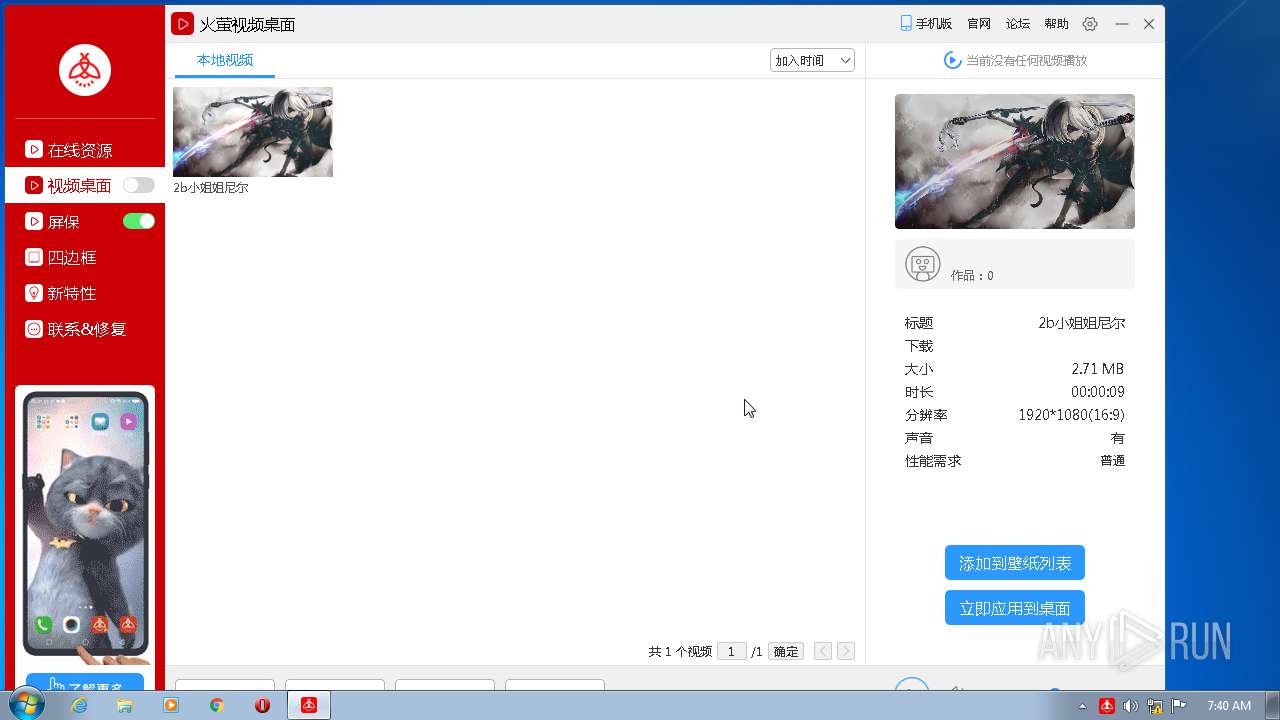Click the 大小 2.71 MB value

(1097, 369)
